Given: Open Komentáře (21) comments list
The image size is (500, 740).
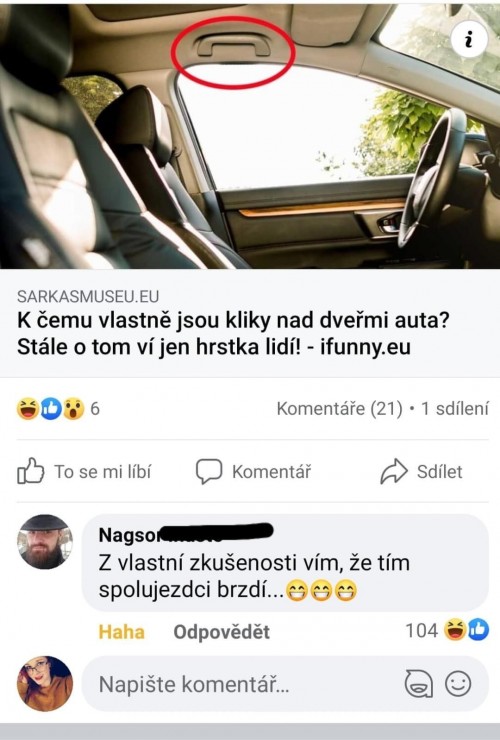Looking at the screenshot, I should tap(339, 409).
